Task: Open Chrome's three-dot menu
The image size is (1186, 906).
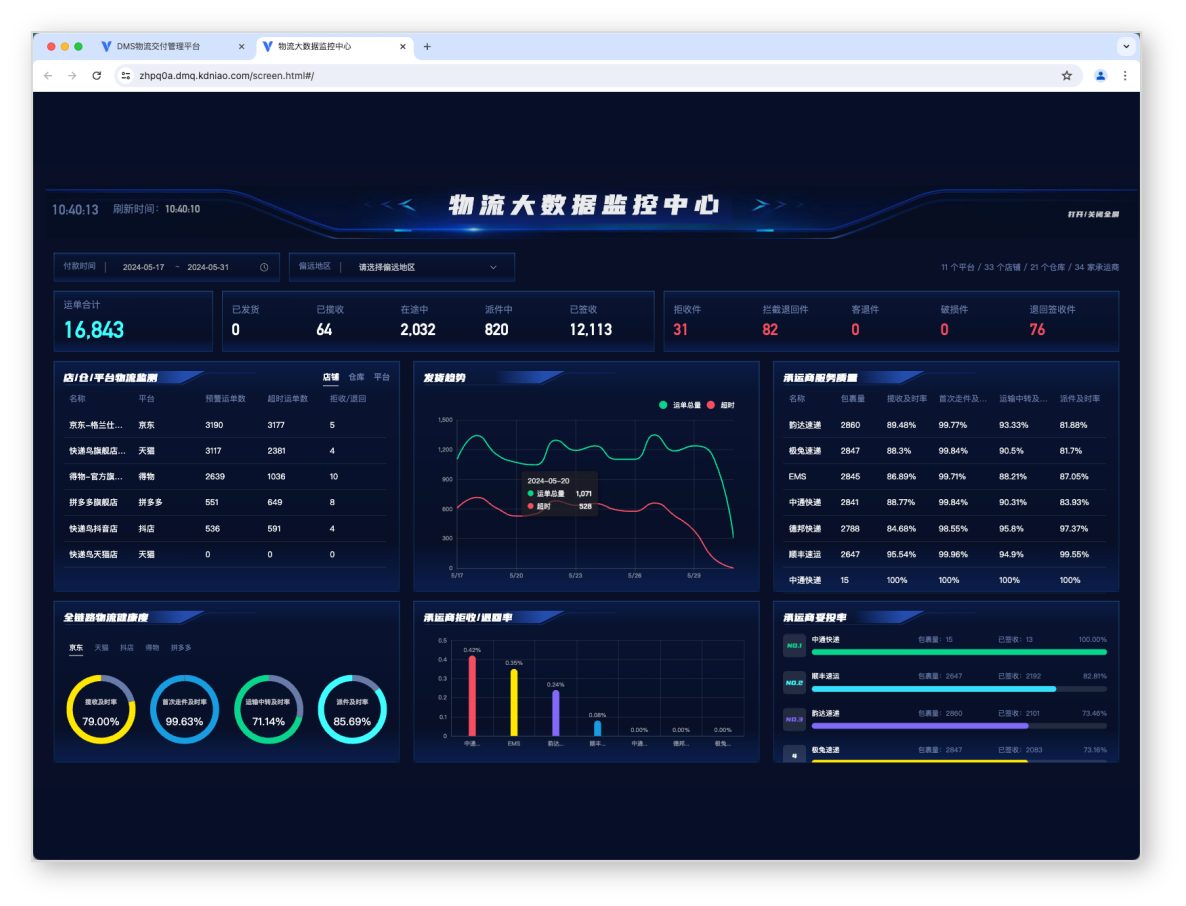Action: click(1125, 75)
